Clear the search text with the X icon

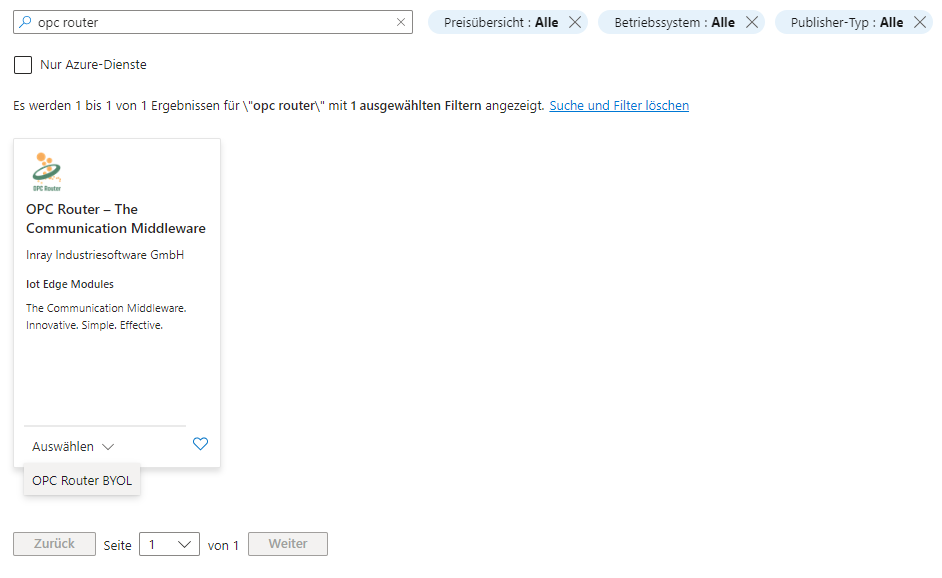[x=401, y=22]
